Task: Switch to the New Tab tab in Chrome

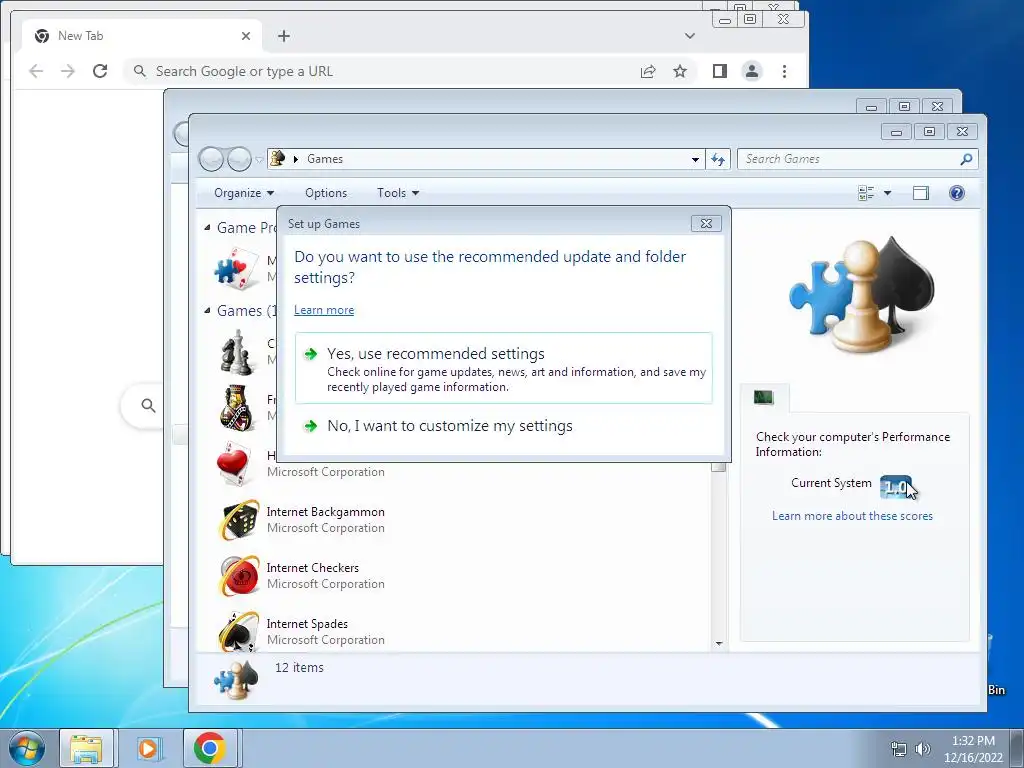Action: pyautogui.click(x=142, y=36)
